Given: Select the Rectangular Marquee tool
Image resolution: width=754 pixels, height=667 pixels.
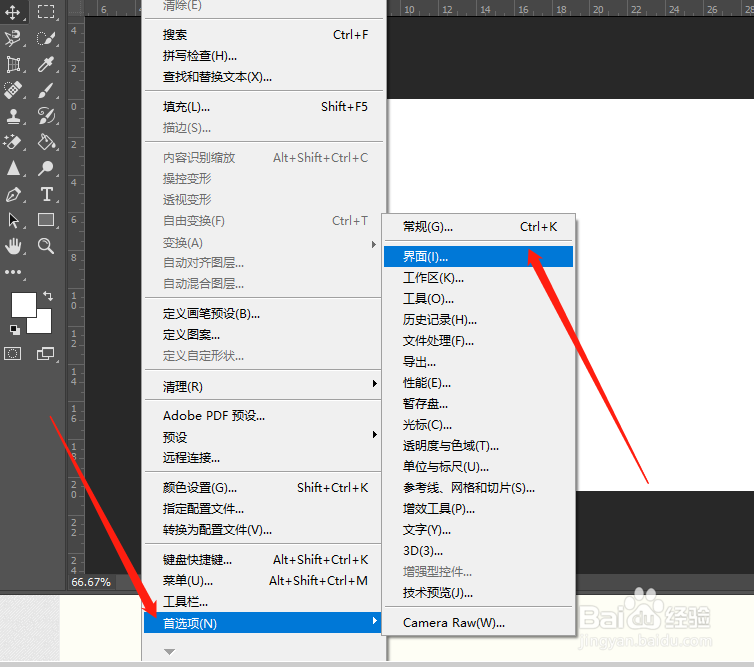Looking at the screenshot, I should 46,12.
